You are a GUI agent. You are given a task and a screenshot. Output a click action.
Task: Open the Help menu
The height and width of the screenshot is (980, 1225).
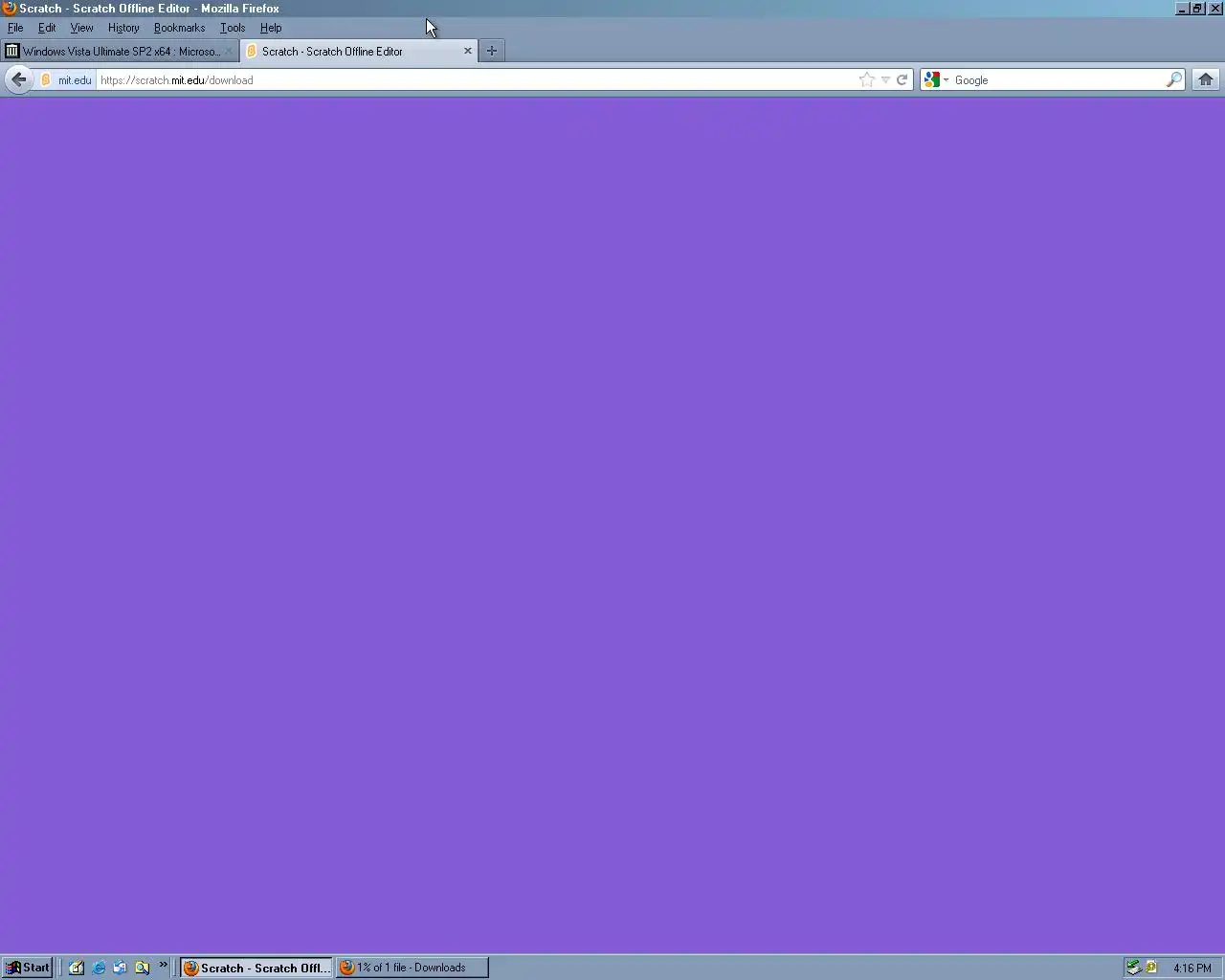coord(271,28)
